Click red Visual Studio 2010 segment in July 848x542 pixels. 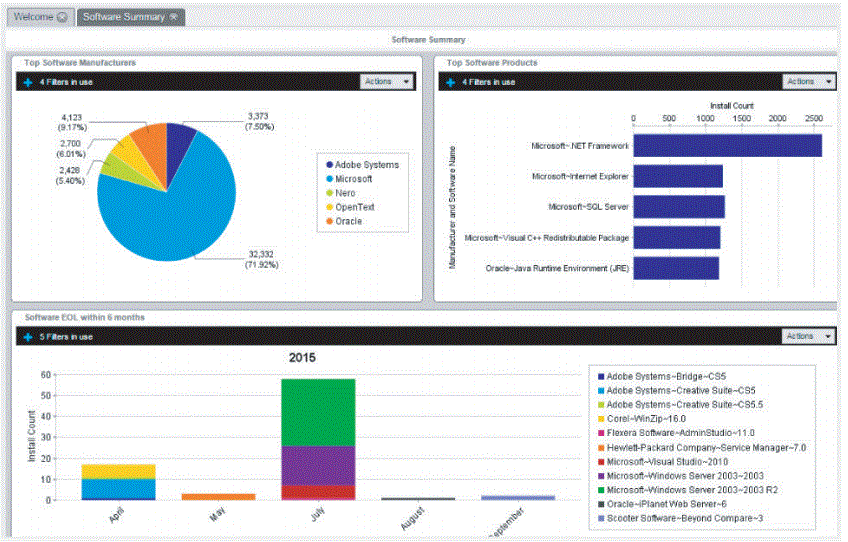pos(319,492)
